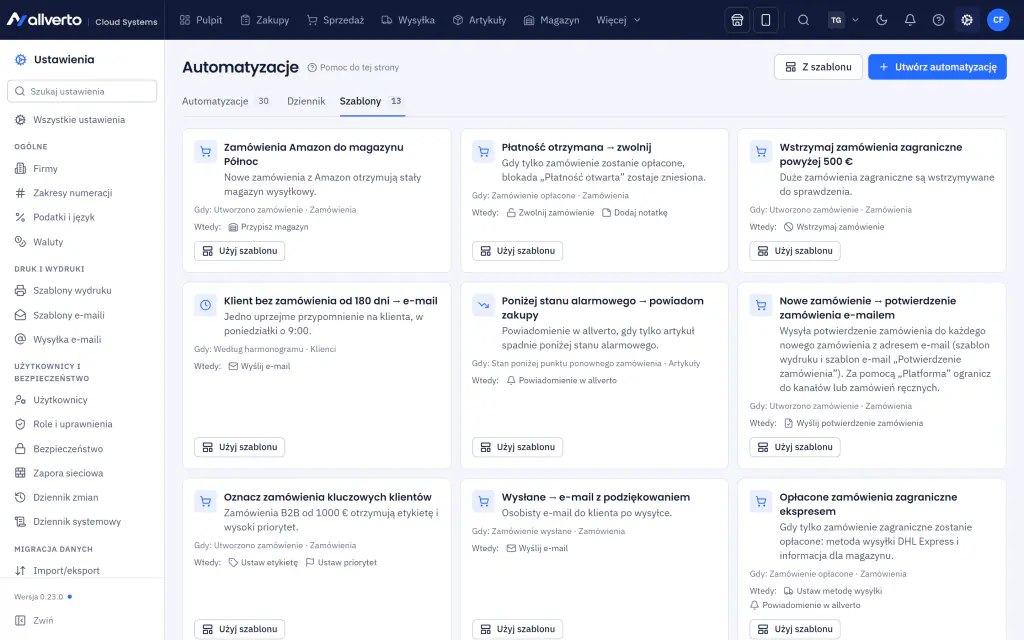Open Szablony e-maili settings
Viewport: 1024px width, 640px height.
coord(82,315)
